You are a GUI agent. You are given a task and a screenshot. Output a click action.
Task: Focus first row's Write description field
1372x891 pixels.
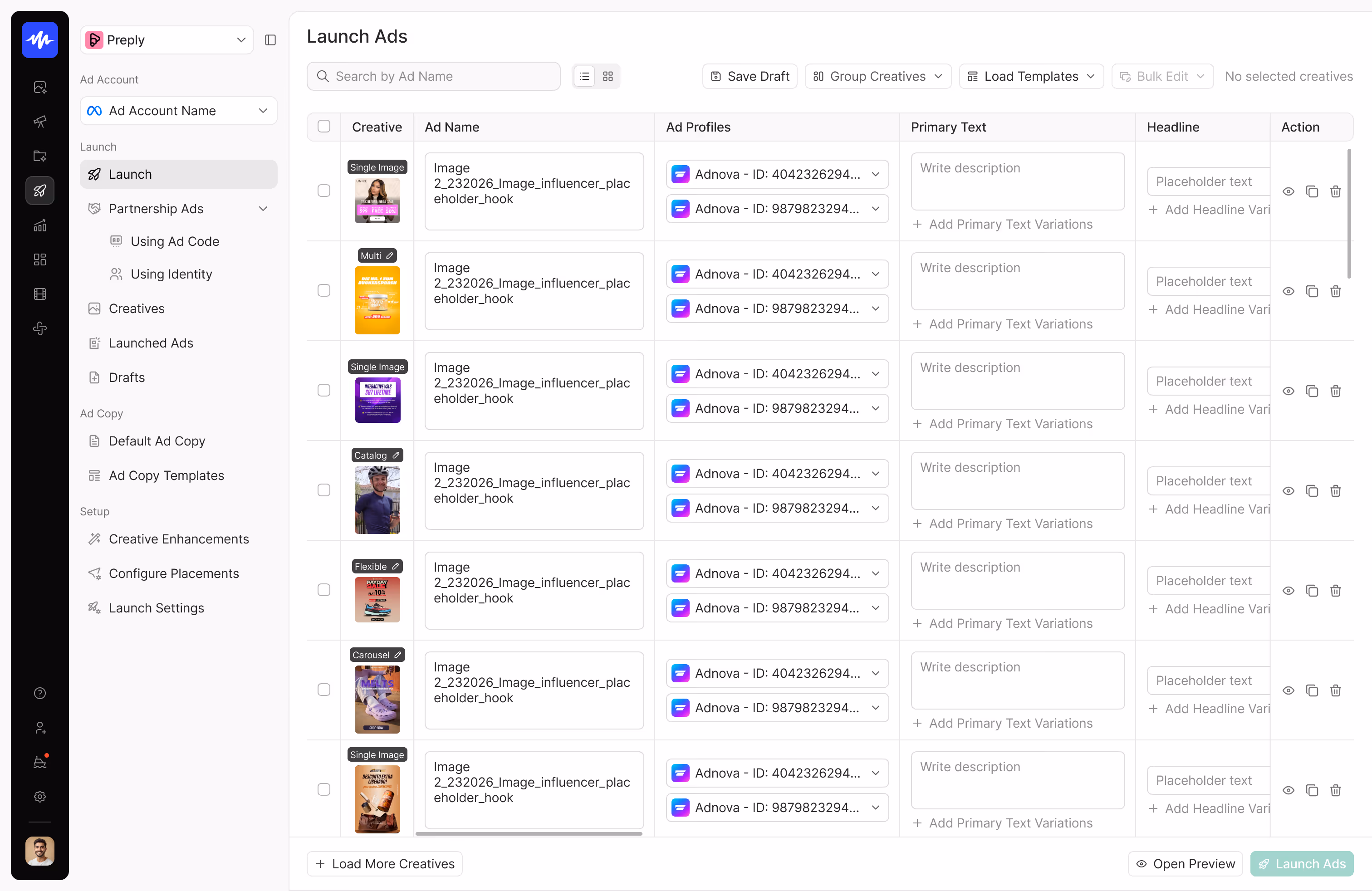pos(1018,181)
